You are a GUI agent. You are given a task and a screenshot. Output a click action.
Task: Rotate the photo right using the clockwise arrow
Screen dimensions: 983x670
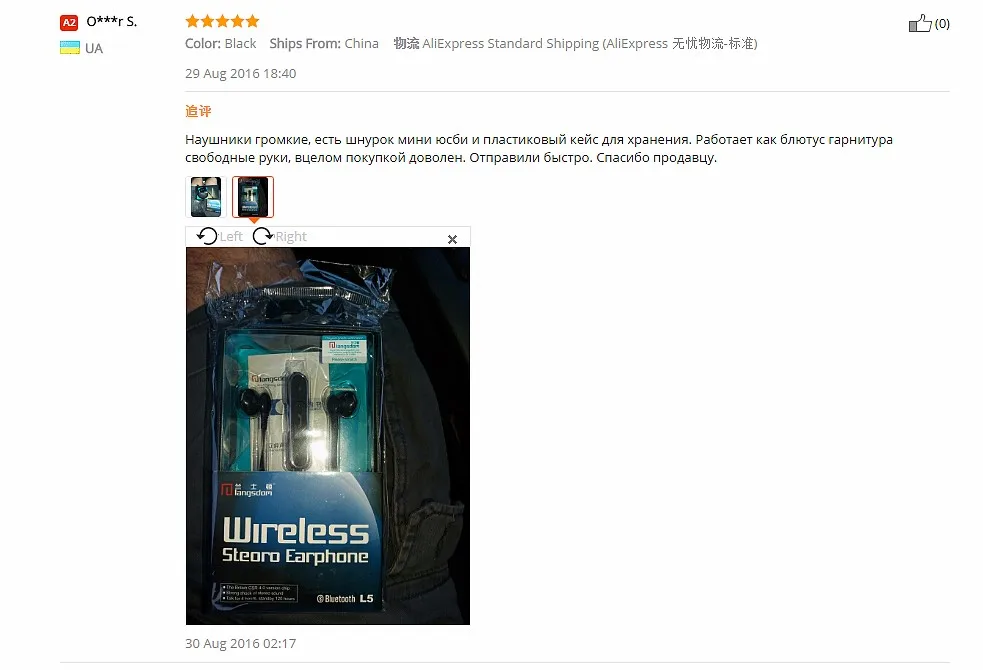coord(263,236)
